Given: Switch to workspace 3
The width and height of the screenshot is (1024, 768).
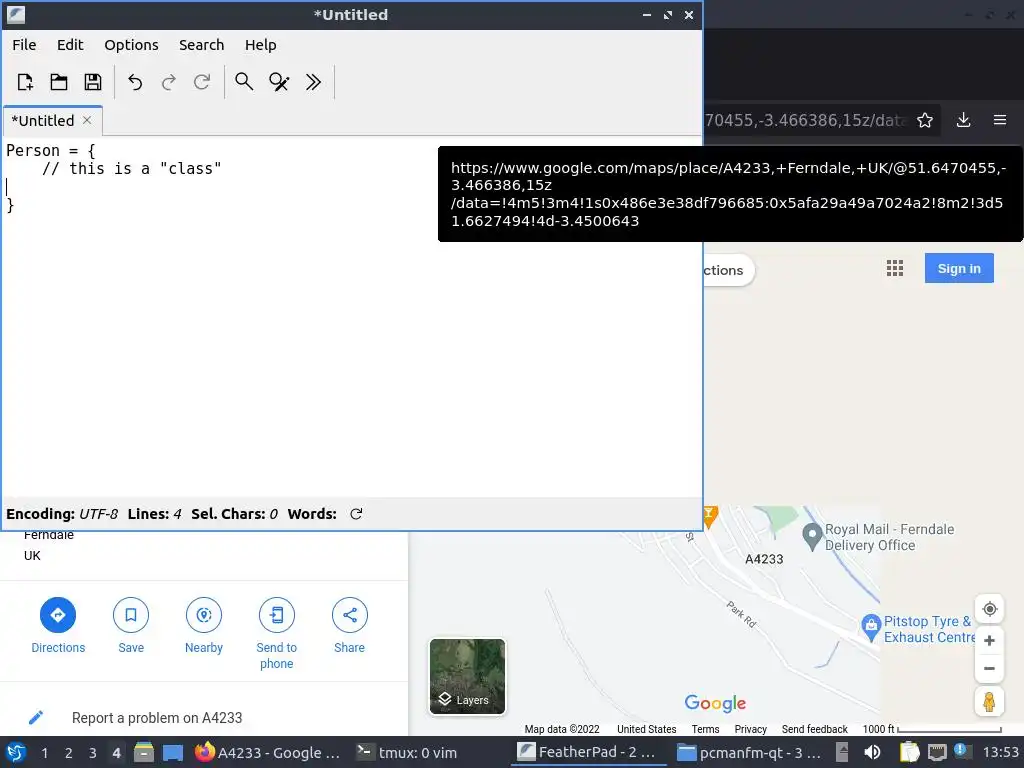Looking at the screenshot, I should [x=93, y=753].
